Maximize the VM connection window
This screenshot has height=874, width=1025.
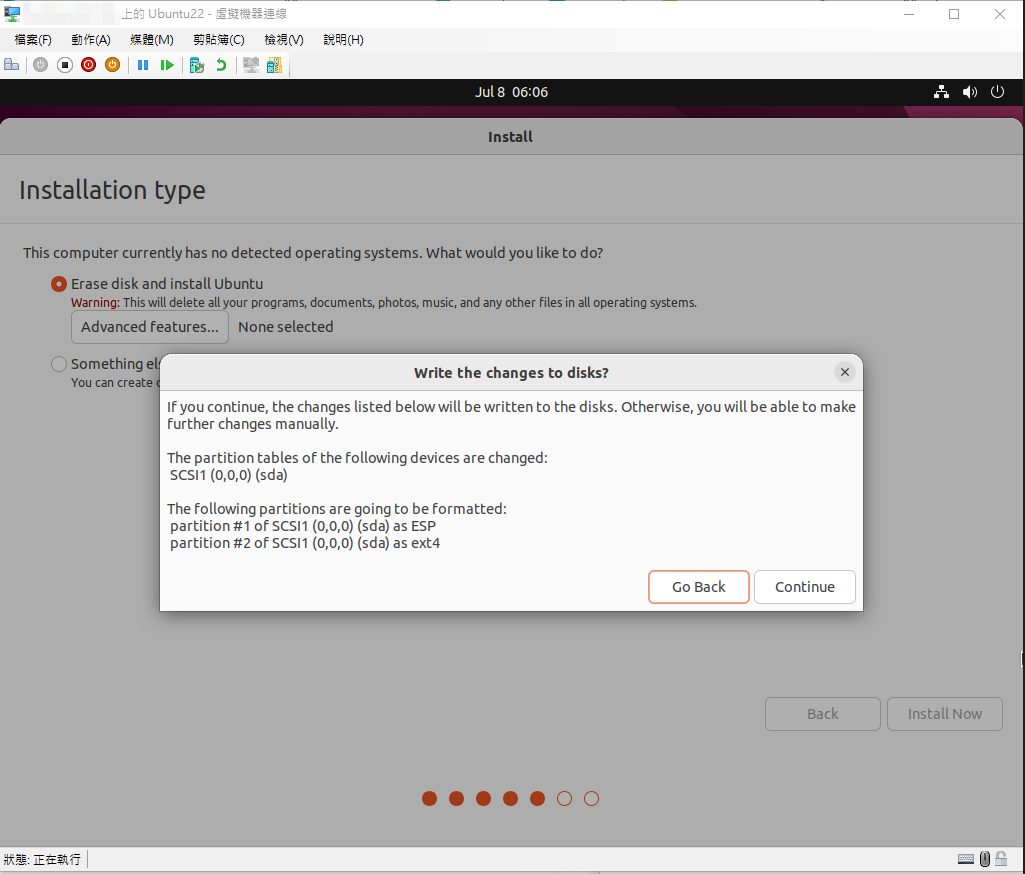954,14
